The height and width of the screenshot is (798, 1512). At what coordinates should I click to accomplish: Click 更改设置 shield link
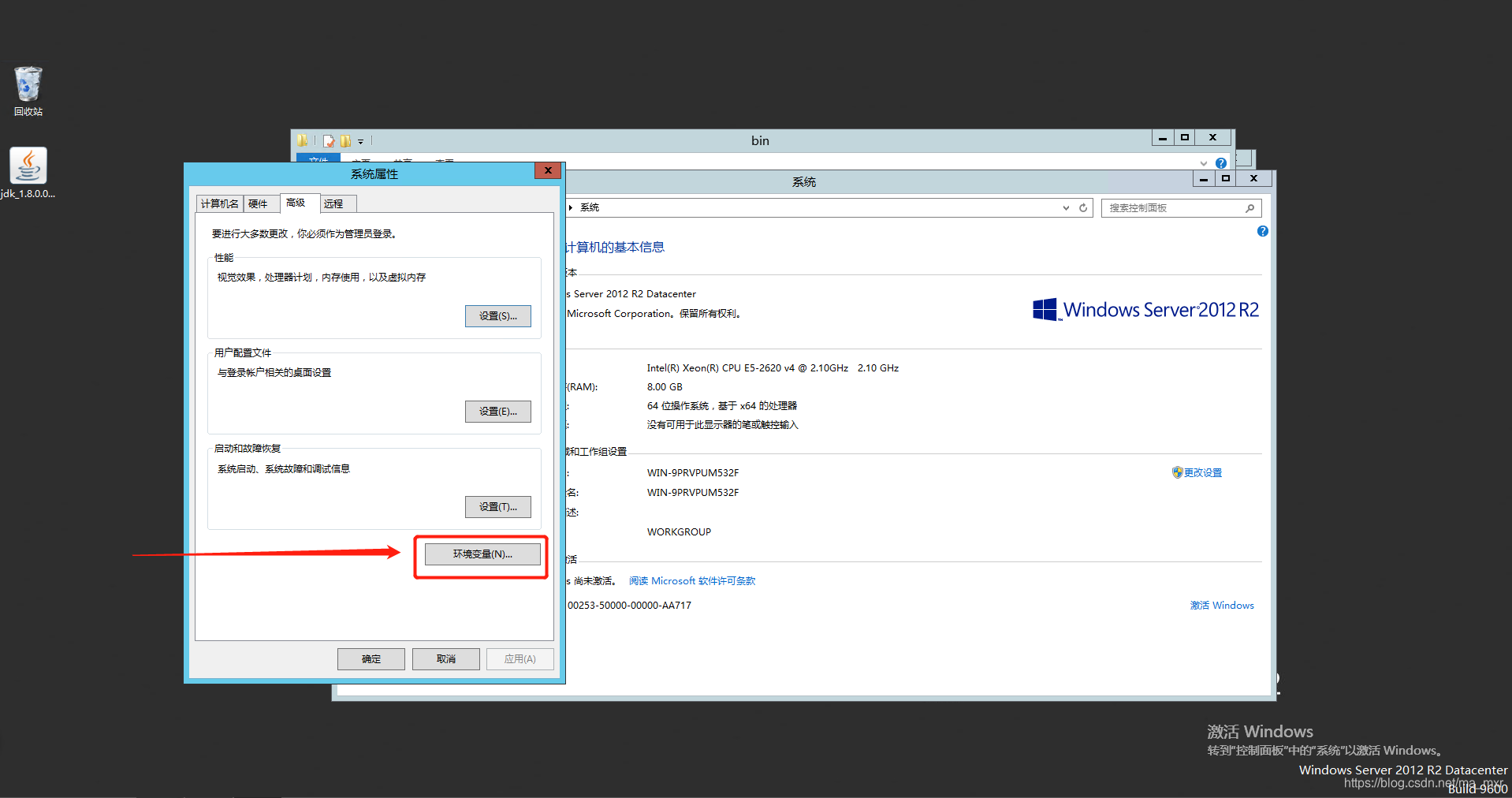point(1197,472)
